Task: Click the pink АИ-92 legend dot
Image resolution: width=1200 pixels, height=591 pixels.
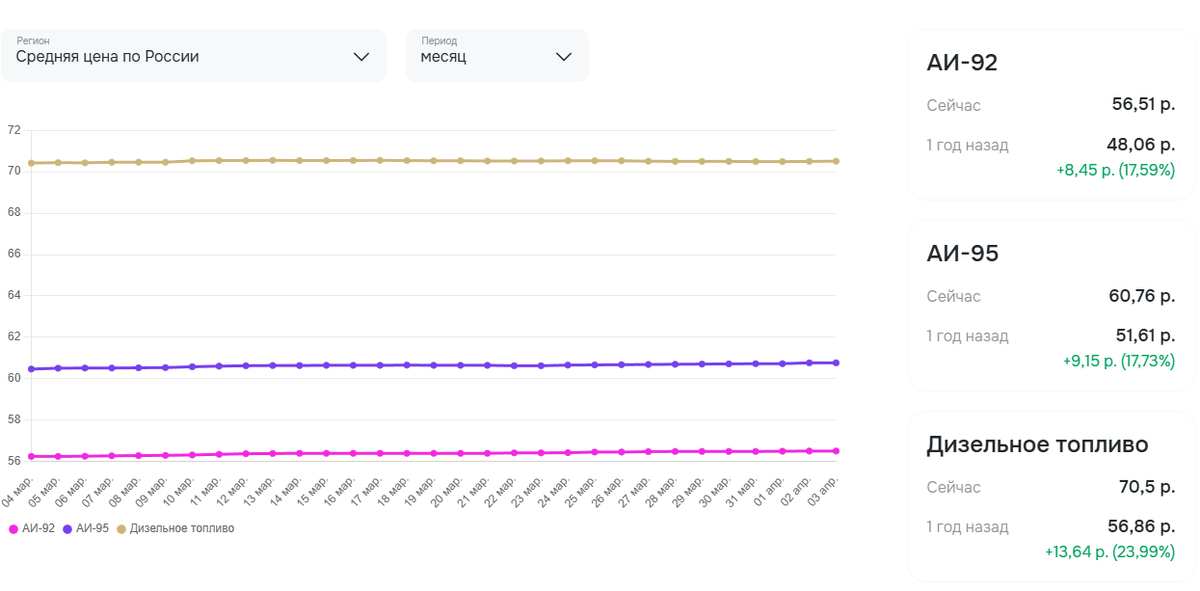Action: click(13, 529)
